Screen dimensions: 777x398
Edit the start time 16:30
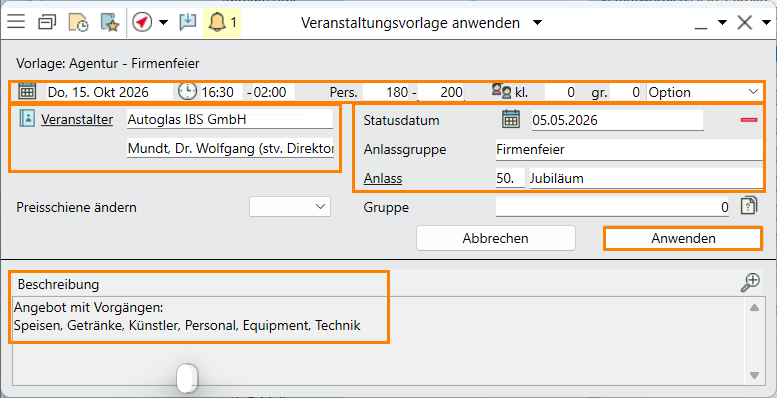[222, 92]
